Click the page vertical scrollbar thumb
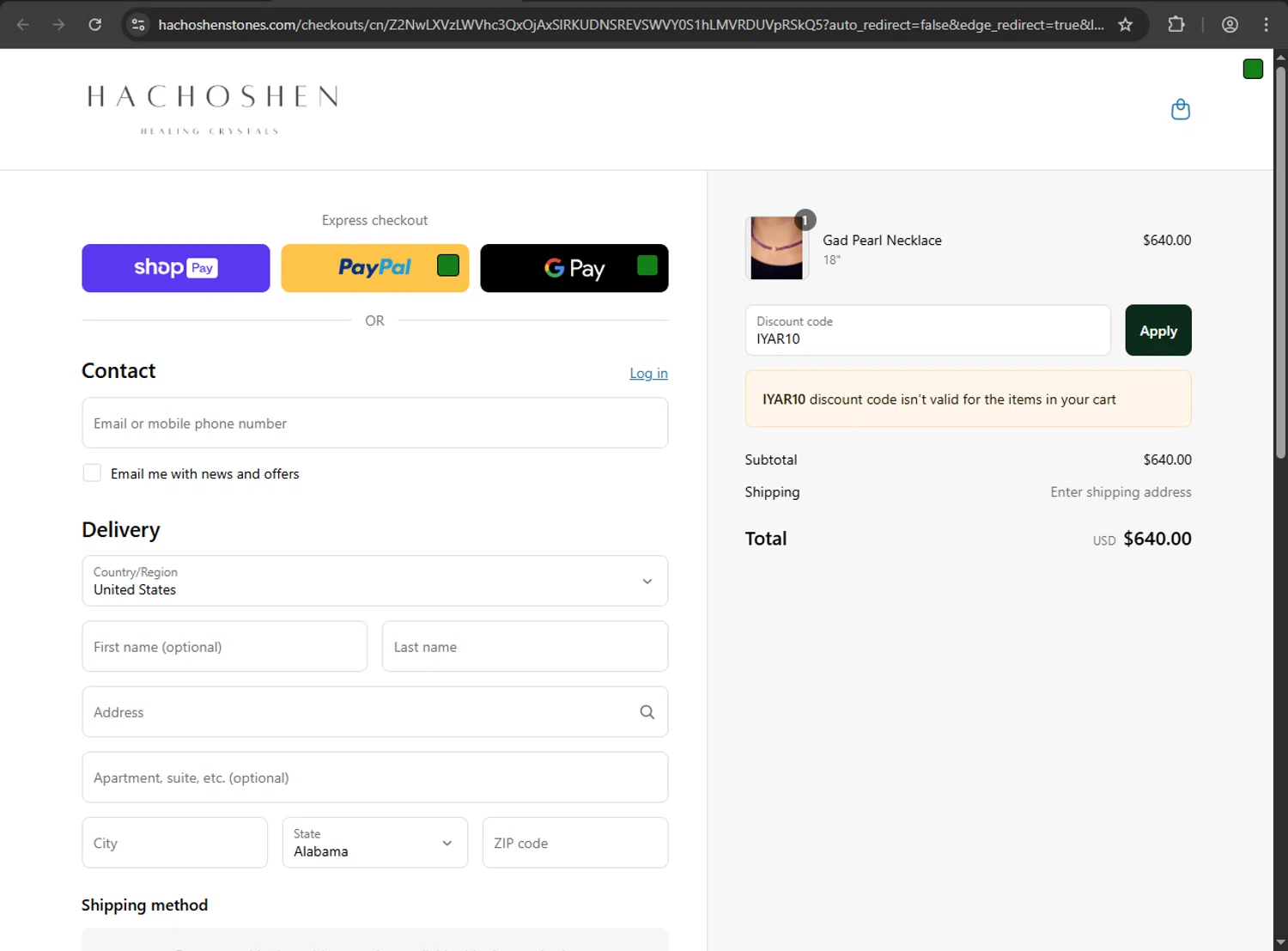1288x951 pixels. pyautogui.click(x=1280, y=262)
